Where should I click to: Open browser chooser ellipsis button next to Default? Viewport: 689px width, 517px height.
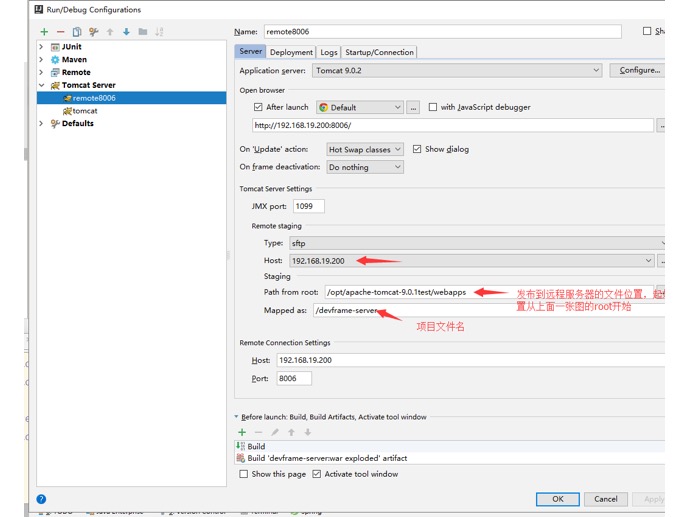[413, 107]
